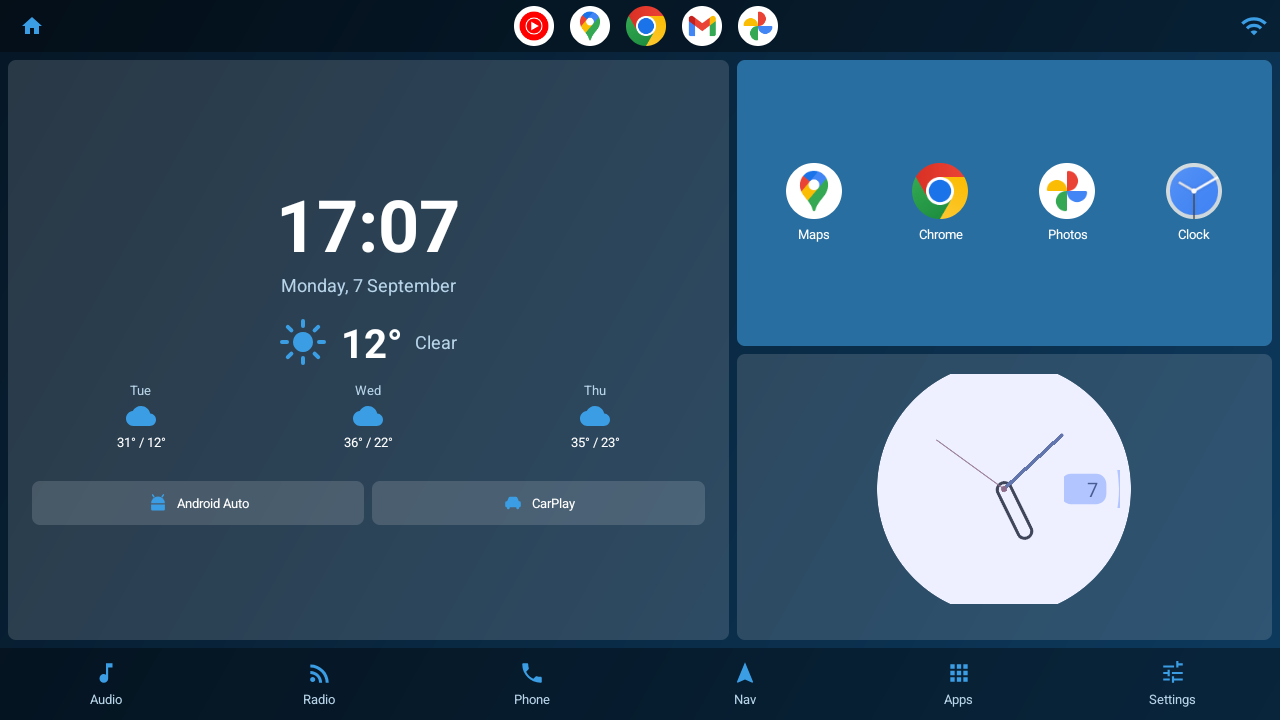Open Chrome shortcut in the top bar

click(x=646, y=26)
